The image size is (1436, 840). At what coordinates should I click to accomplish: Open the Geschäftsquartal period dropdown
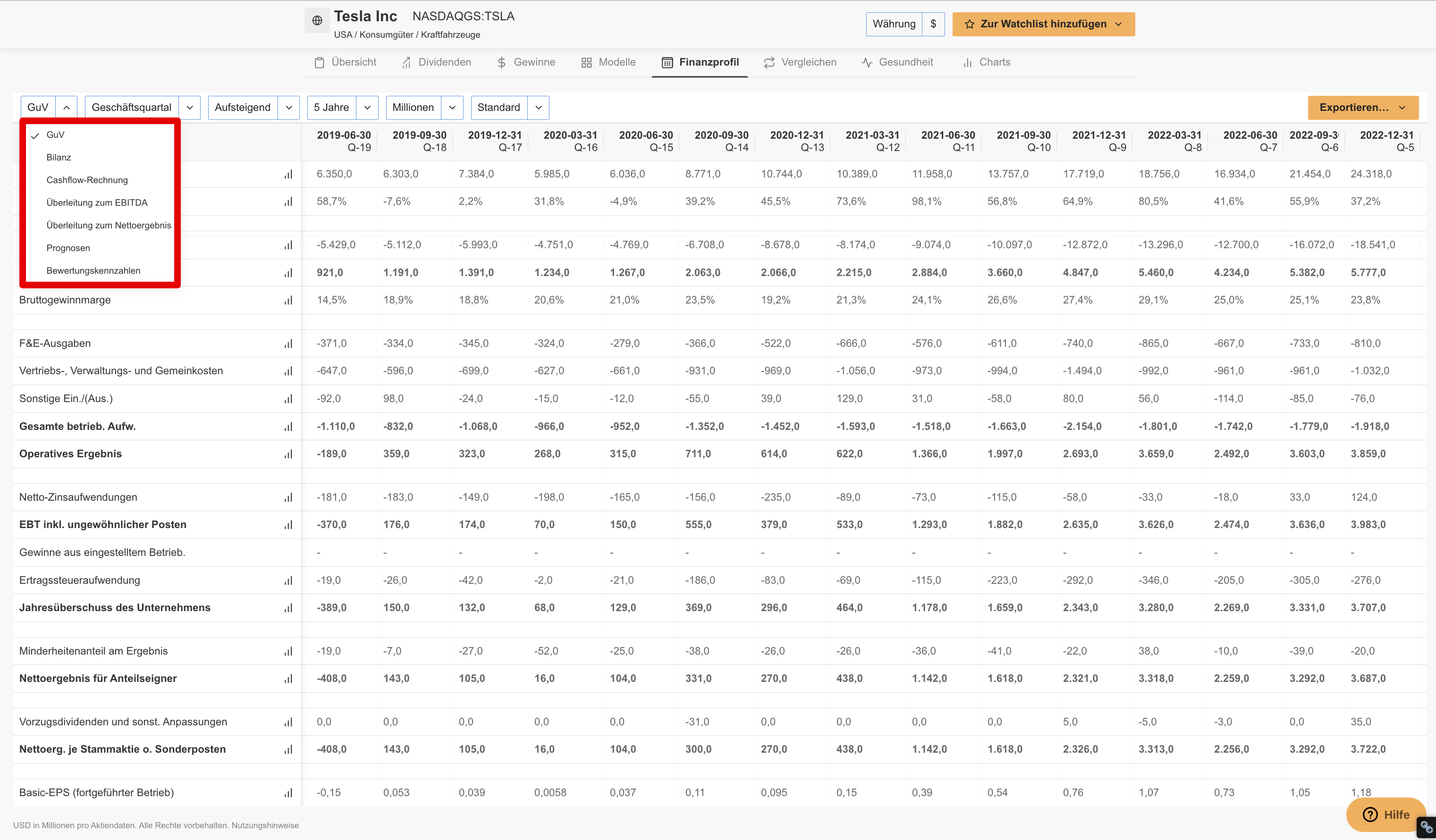coord(143,108)
